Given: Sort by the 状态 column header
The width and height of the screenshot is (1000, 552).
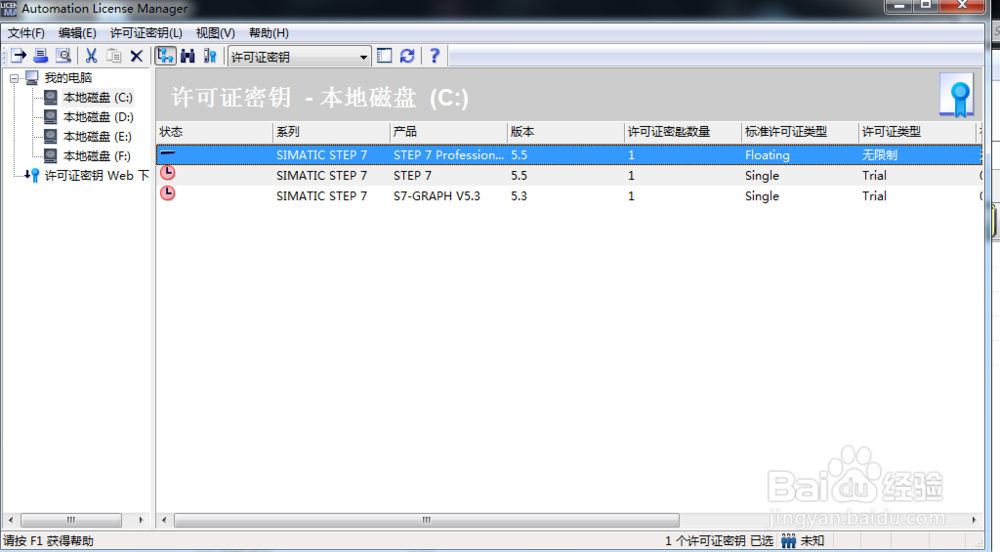Looking at the screenshot, I should 214,132.
